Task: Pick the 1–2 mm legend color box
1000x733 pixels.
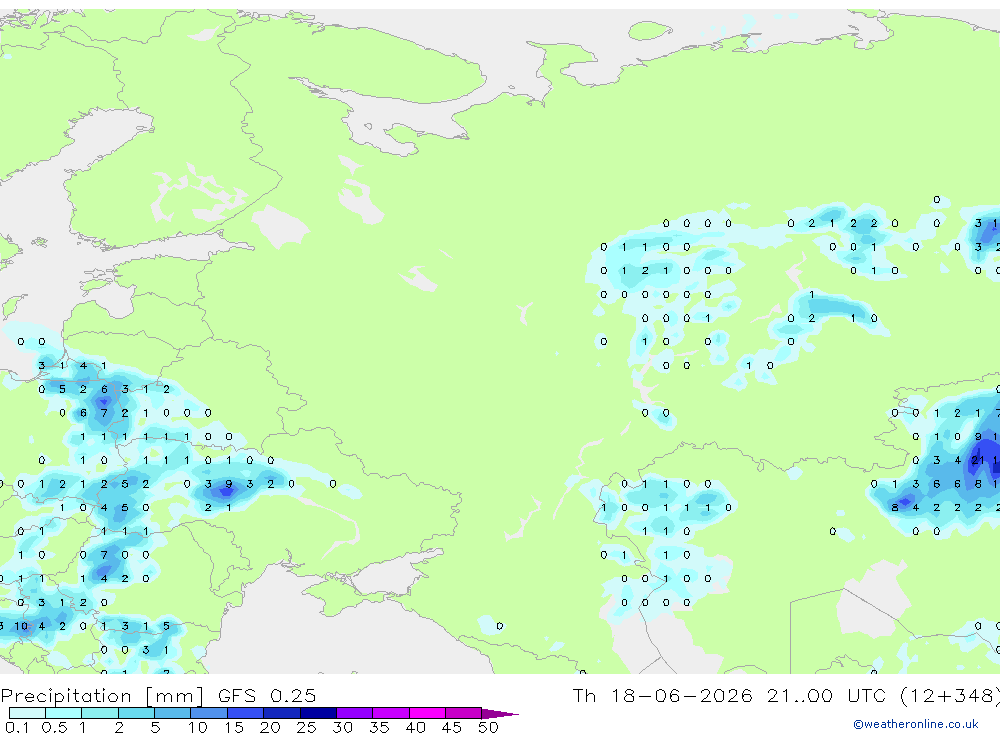Action: 100,713
